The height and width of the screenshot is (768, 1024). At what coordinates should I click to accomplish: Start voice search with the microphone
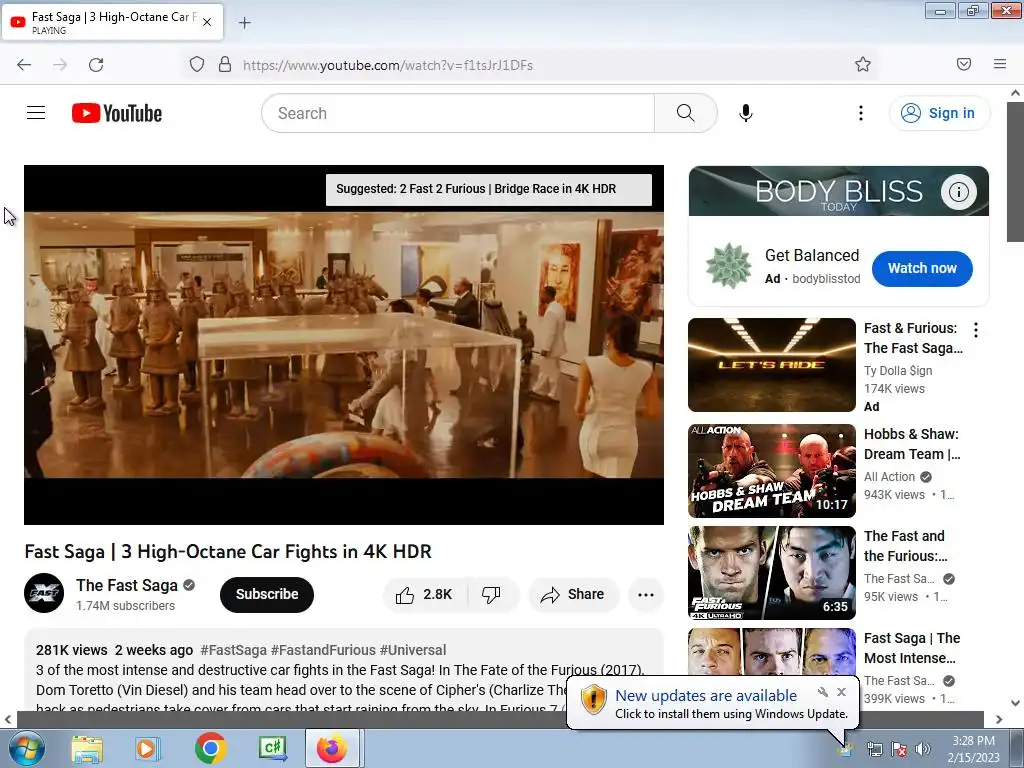click(x=746, y=113)
